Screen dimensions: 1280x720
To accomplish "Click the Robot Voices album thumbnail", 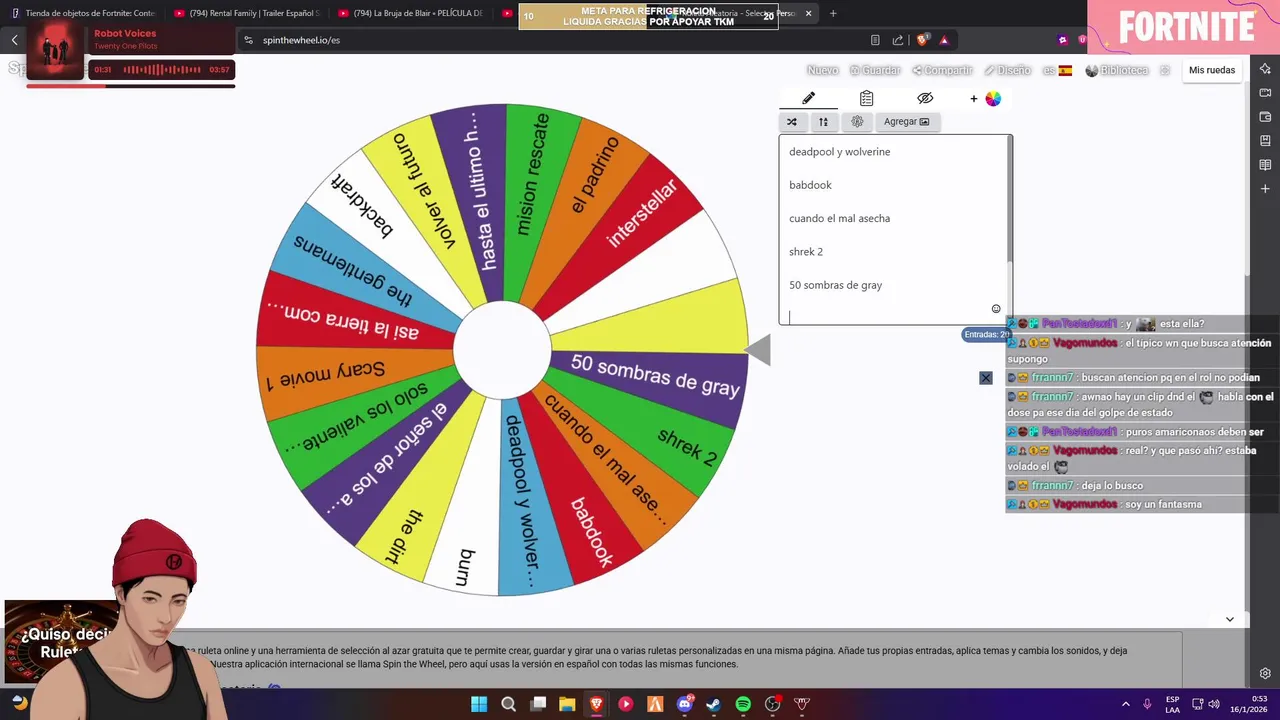I will [x=54, y=50].
